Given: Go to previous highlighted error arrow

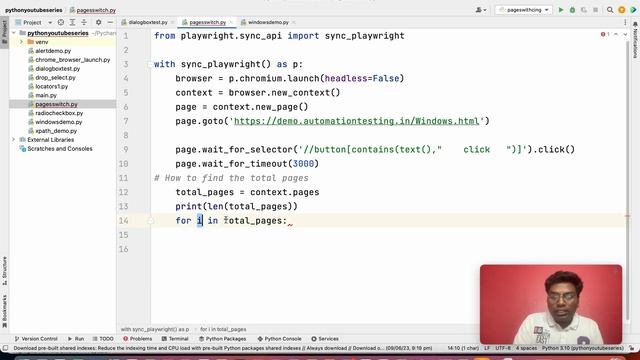Looking at the screenshot, I should (616, 34).
